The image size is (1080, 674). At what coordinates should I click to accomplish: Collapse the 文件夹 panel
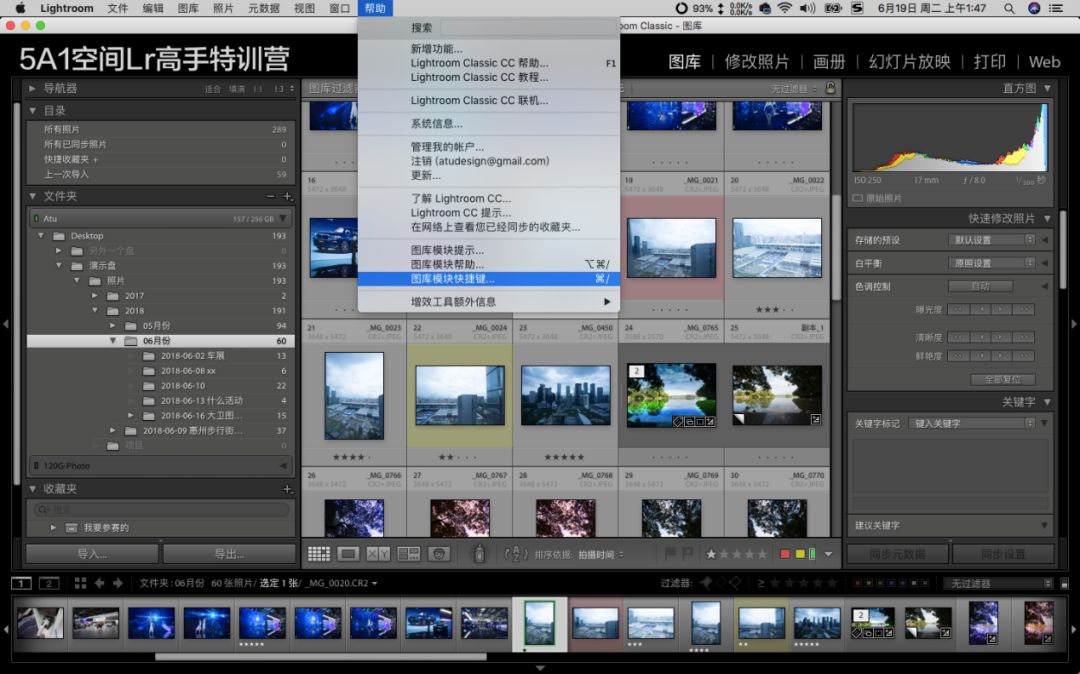pyautogui.click(x=32, y=196)
